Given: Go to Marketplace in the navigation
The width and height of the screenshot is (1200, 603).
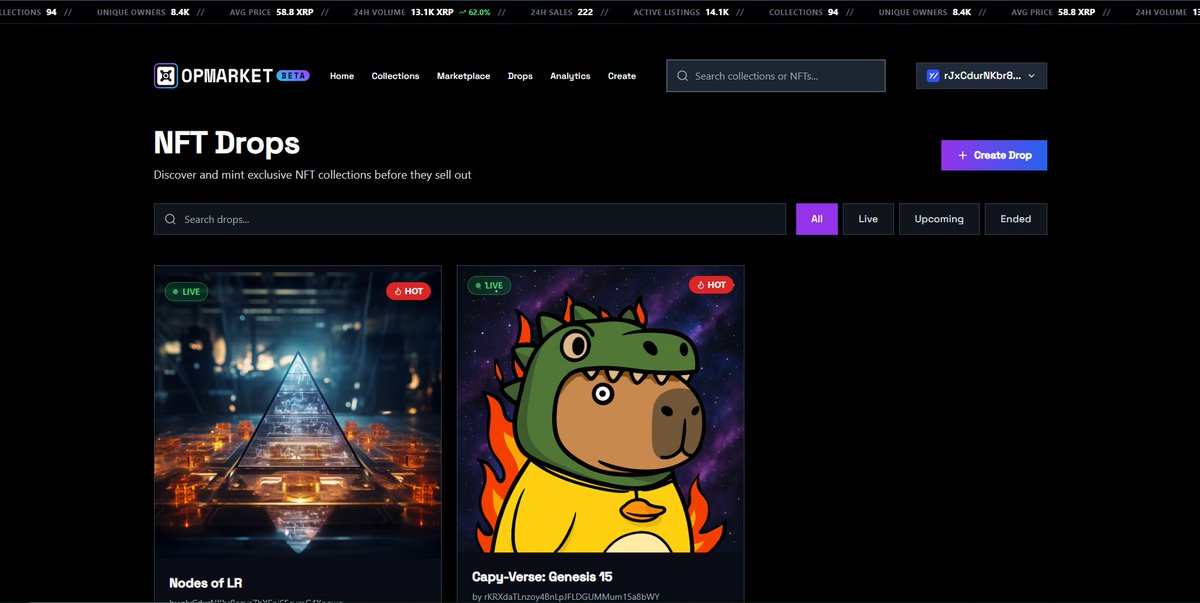Looking at the screenshot, I should (463, 76).
